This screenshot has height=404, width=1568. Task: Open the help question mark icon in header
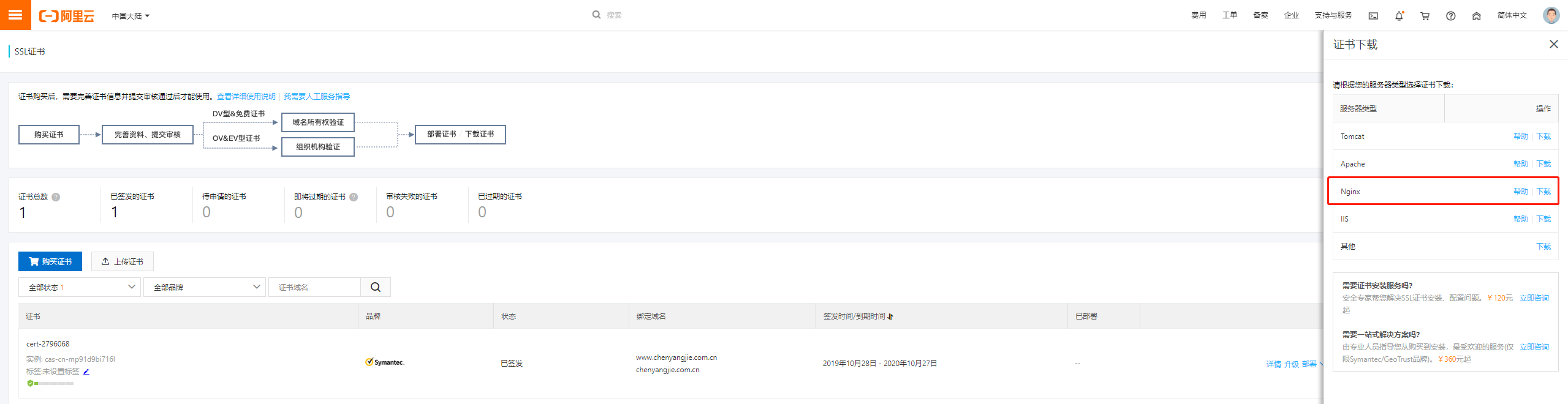click(1451, 16)
